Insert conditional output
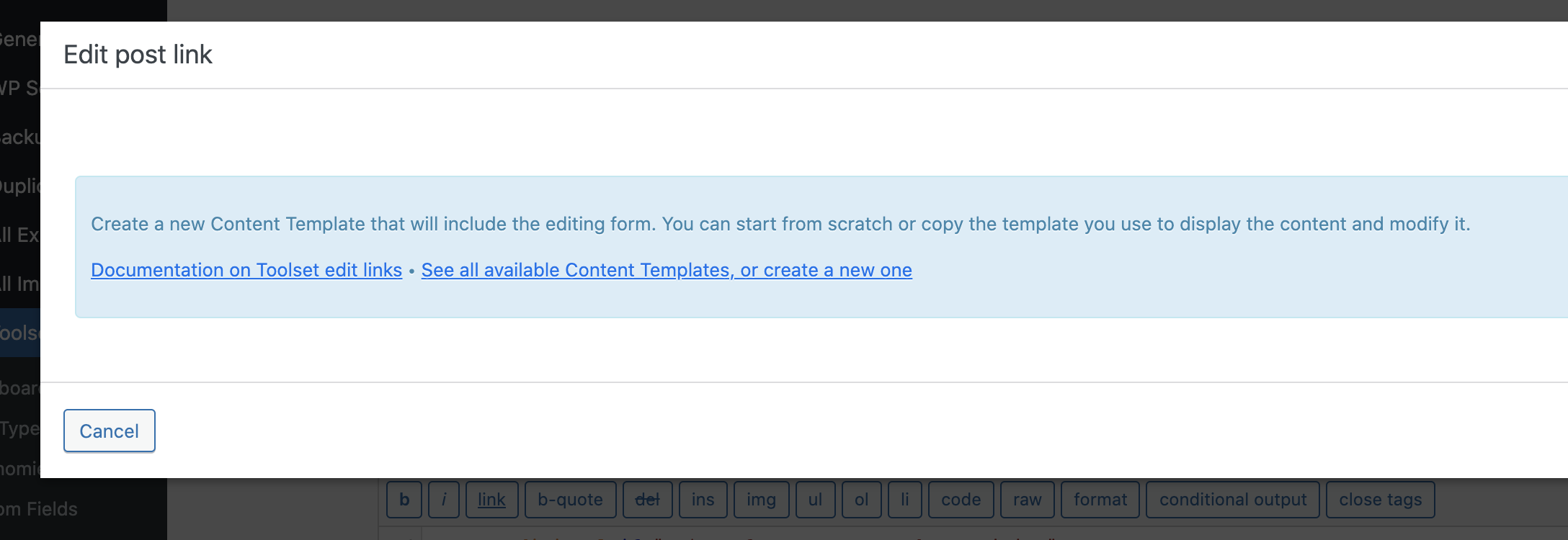 click(x=1232, y=500)
